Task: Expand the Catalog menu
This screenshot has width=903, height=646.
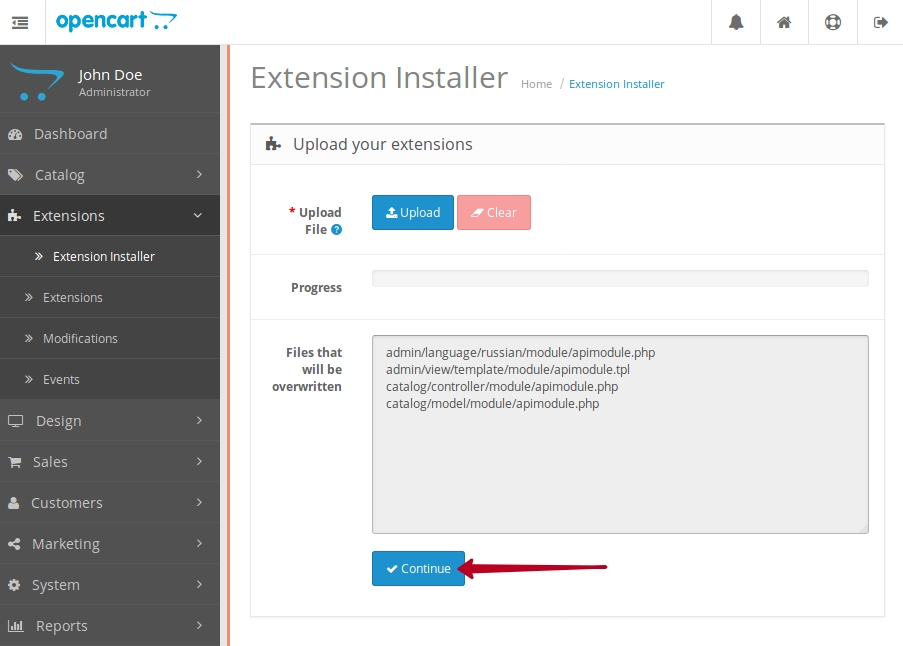Action: tap(108, 175)
